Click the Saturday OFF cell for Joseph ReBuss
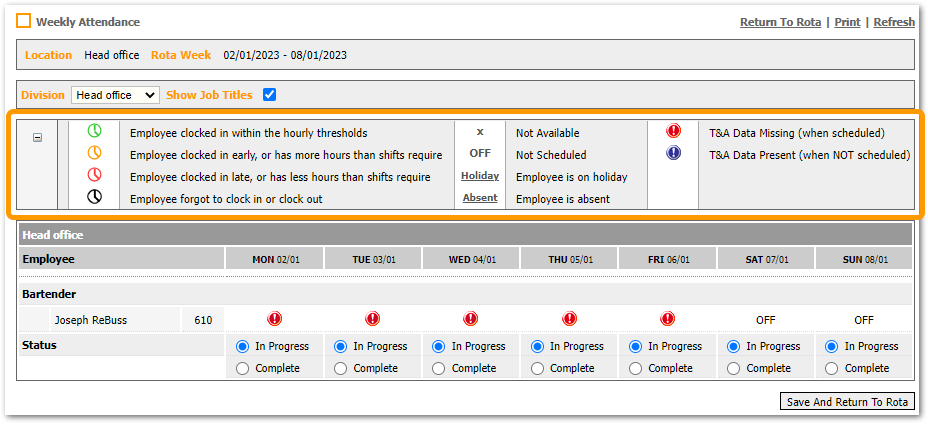This screenshot has width=928, height=424. (x=766, y=320)
